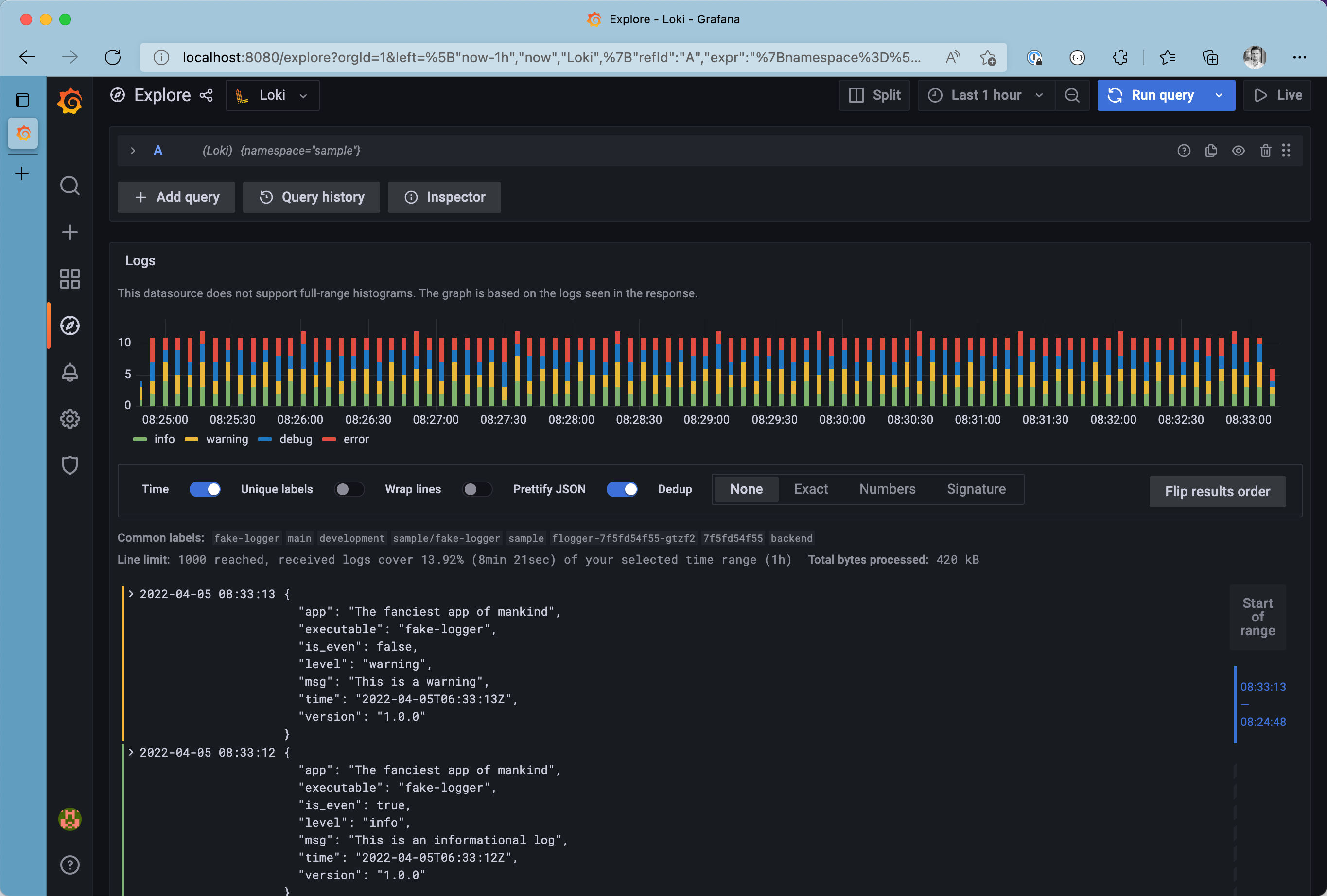
Task: Toggle query A visibility eye icon
Action: [1238, 151]
